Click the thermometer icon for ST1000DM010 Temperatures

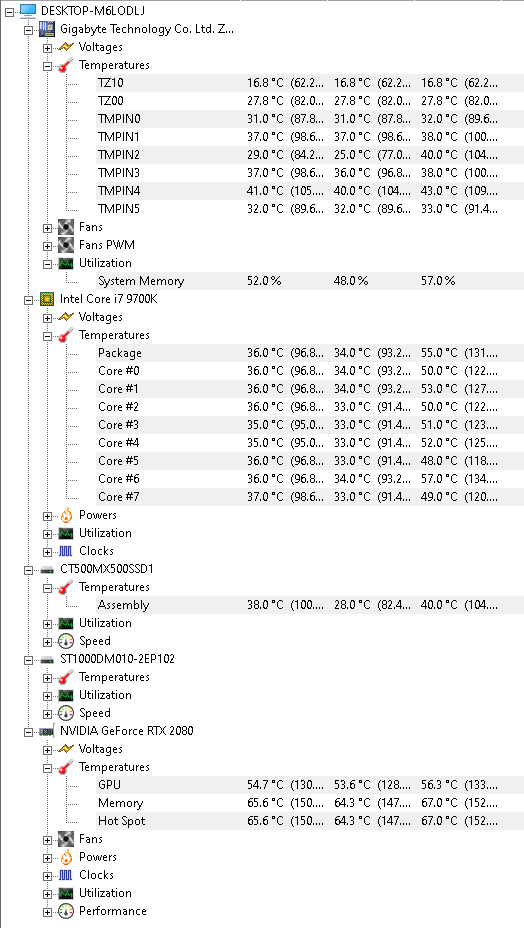(x=66, y=677)
